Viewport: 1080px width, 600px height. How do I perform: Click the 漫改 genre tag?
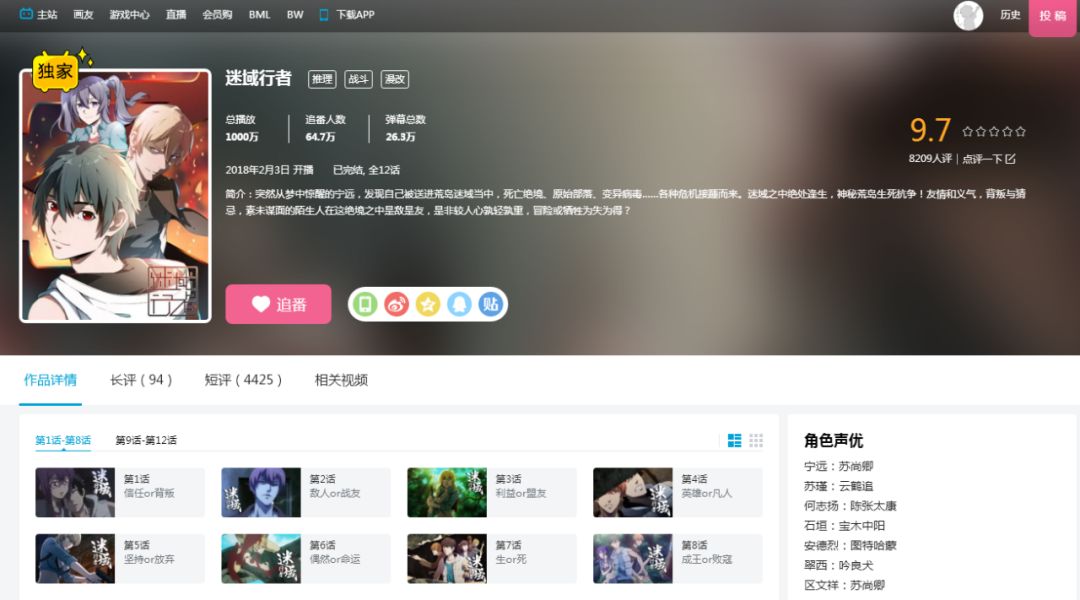pyautogui.click(x=395, y=79)
